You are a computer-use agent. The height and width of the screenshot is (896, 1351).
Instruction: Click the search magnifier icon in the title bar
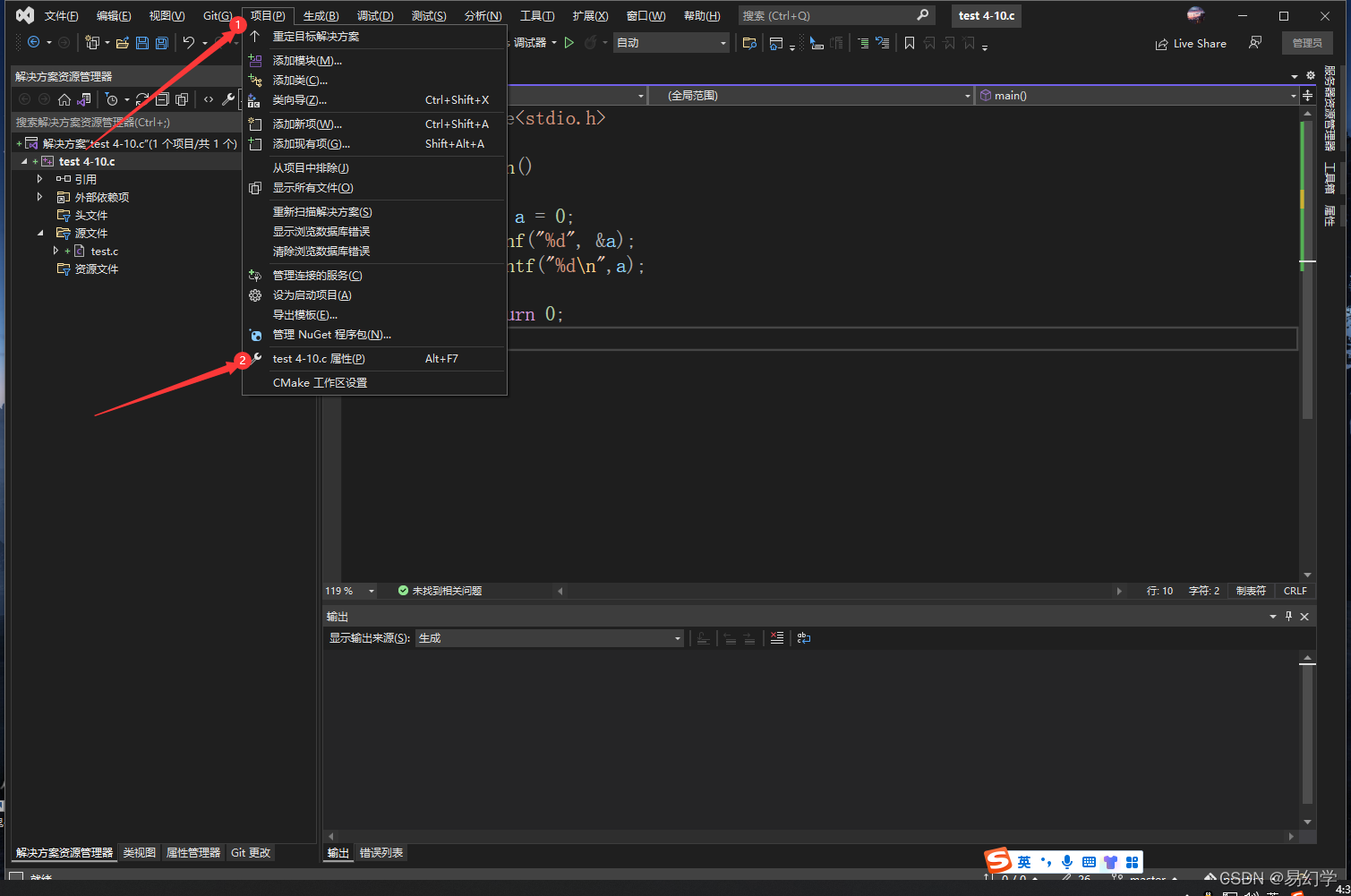923,15
